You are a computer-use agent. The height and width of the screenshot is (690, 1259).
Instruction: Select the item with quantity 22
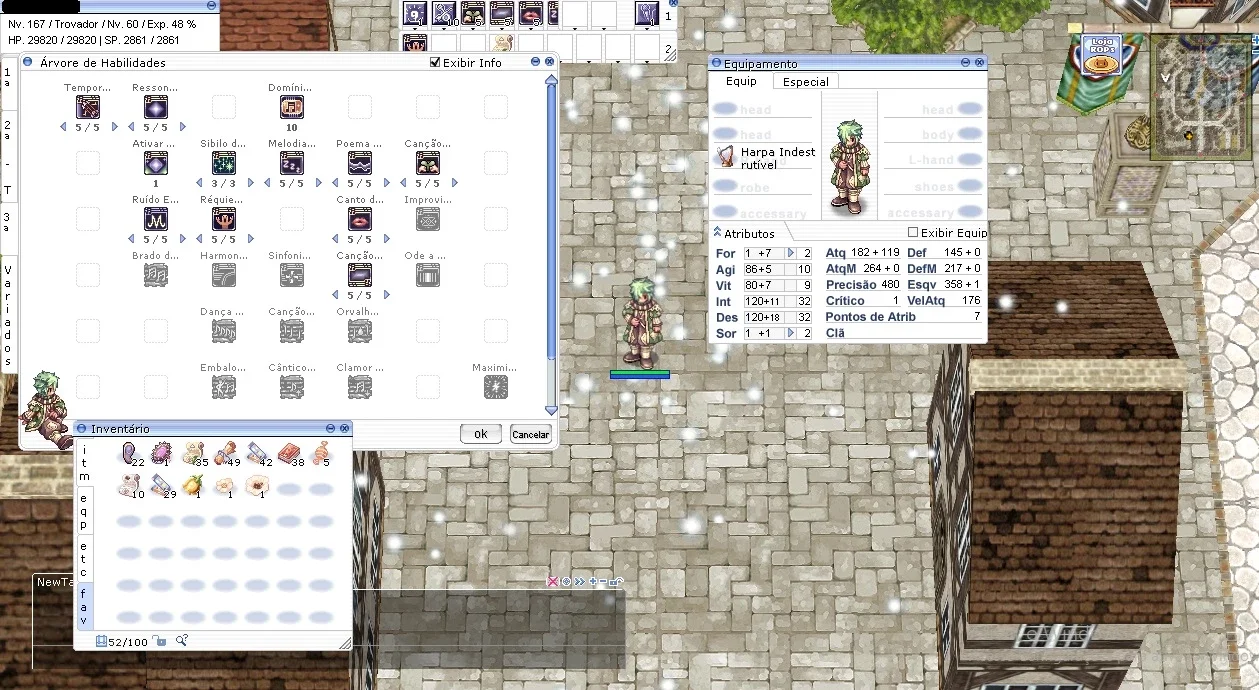coord(130,454)
